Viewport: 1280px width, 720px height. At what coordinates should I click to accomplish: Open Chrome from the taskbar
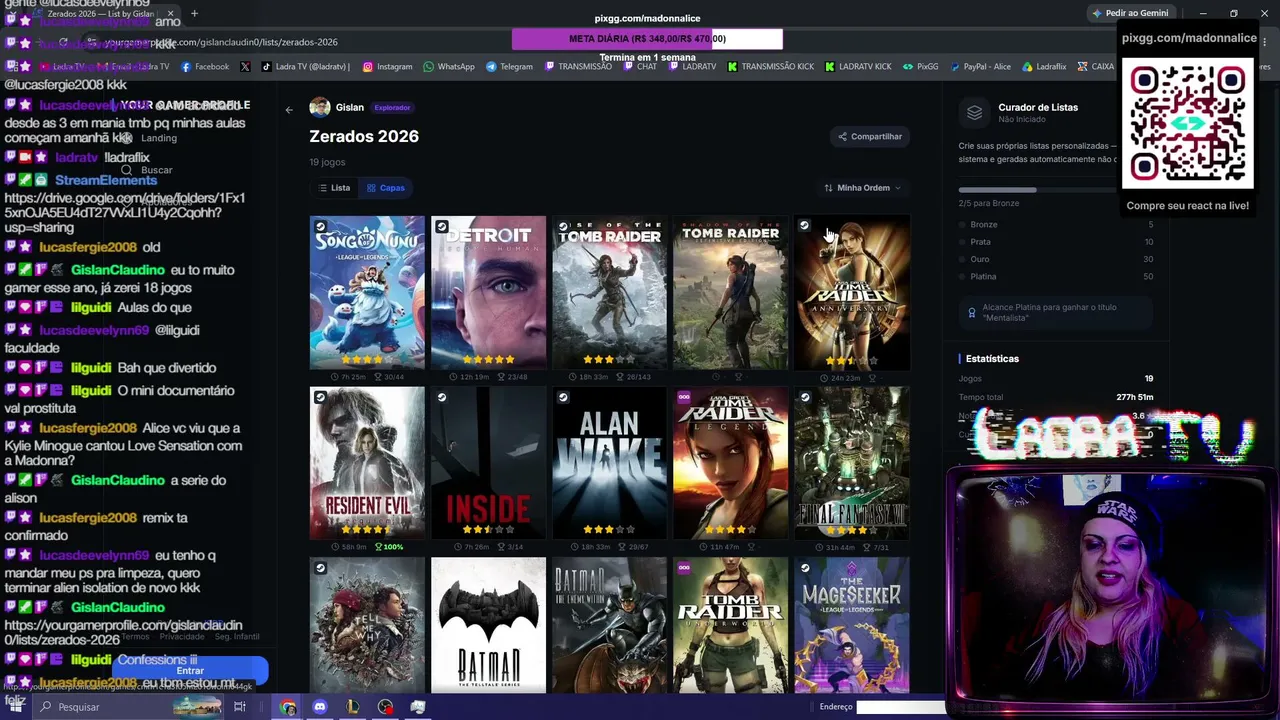click(x=288, y=707)
